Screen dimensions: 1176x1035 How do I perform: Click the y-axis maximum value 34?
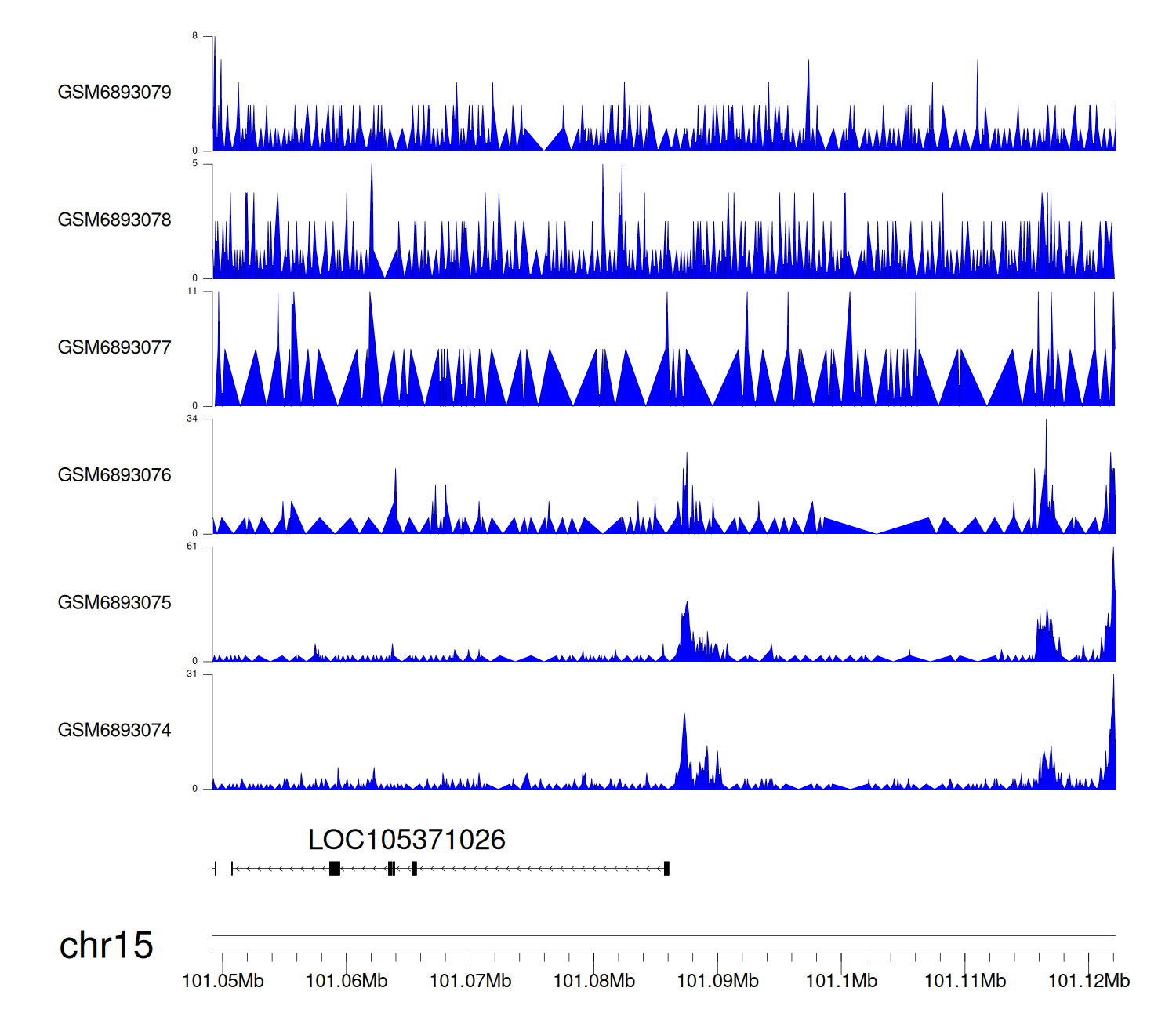192,419
